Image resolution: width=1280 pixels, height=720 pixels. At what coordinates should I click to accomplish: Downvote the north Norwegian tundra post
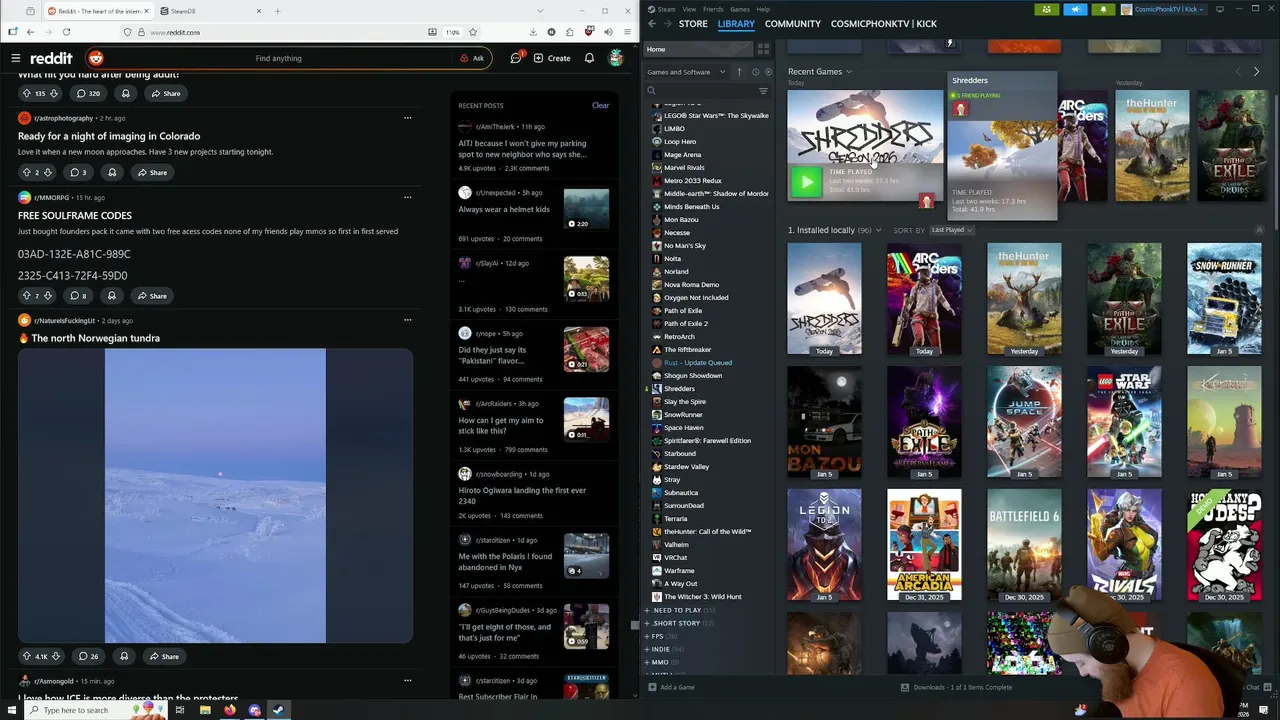(56, 656)
